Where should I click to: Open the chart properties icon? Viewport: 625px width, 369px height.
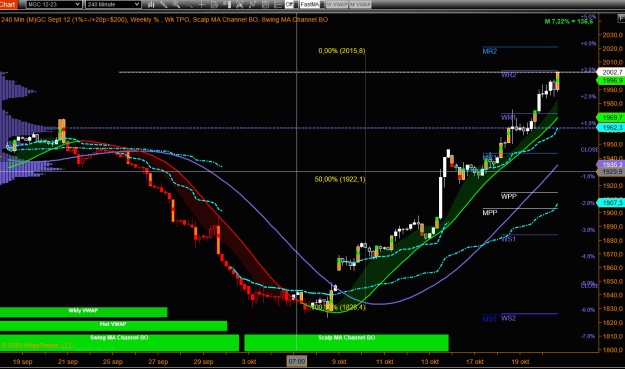click(265, 4)
